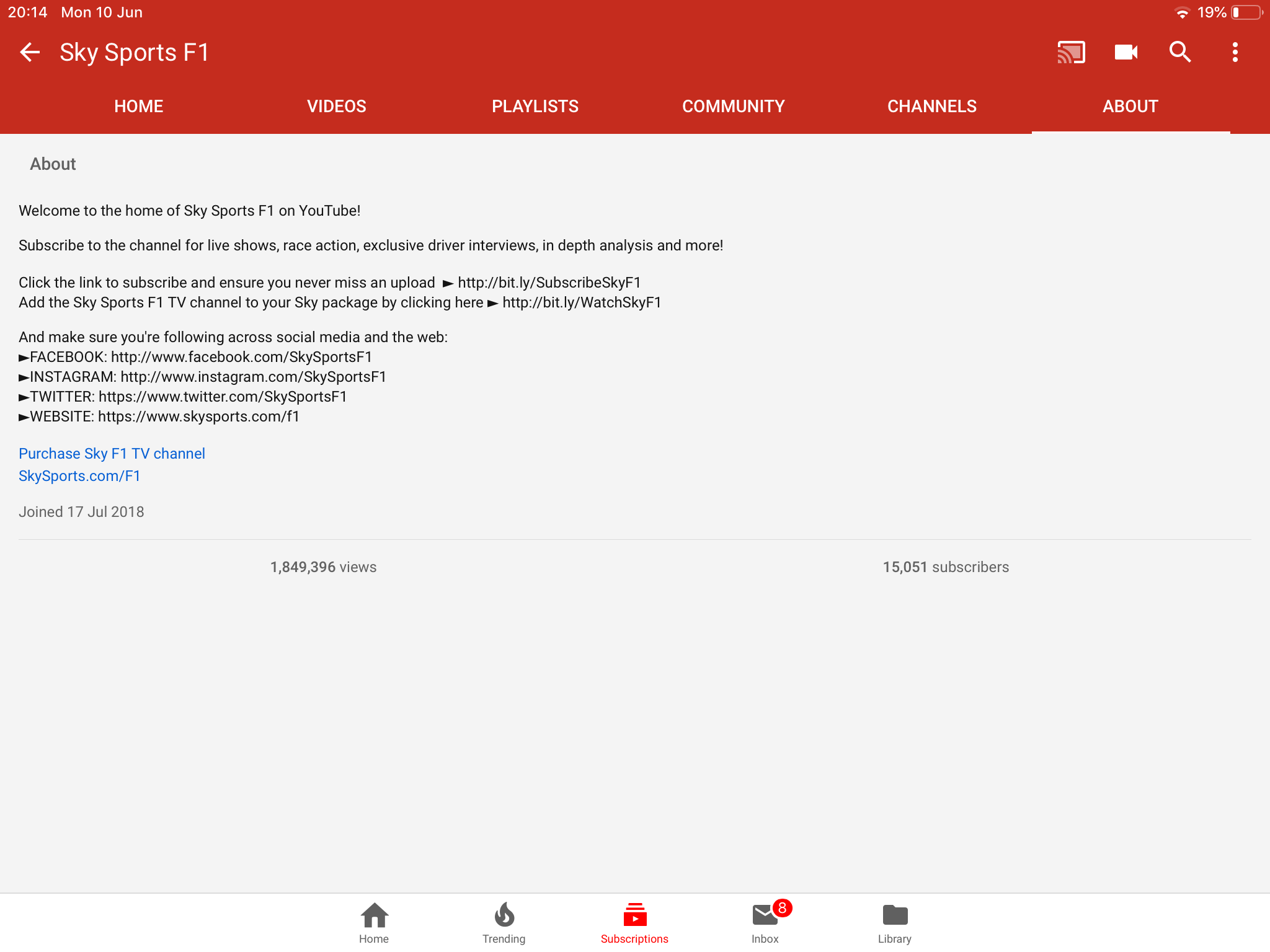The width and height of the screenshot is (1270, 952).
Task: Open the SkySports.com/F1 link
Action: coord(79,476)
